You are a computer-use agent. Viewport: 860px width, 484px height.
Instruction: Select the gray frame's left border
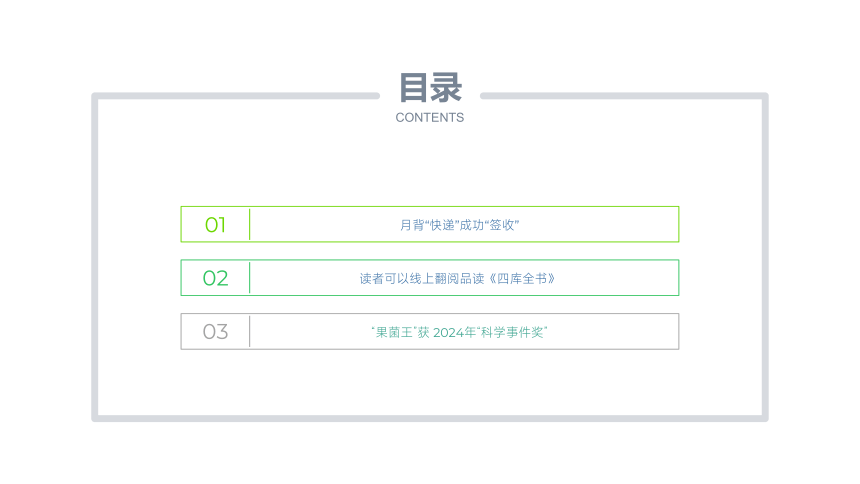[x=95, y=257]
